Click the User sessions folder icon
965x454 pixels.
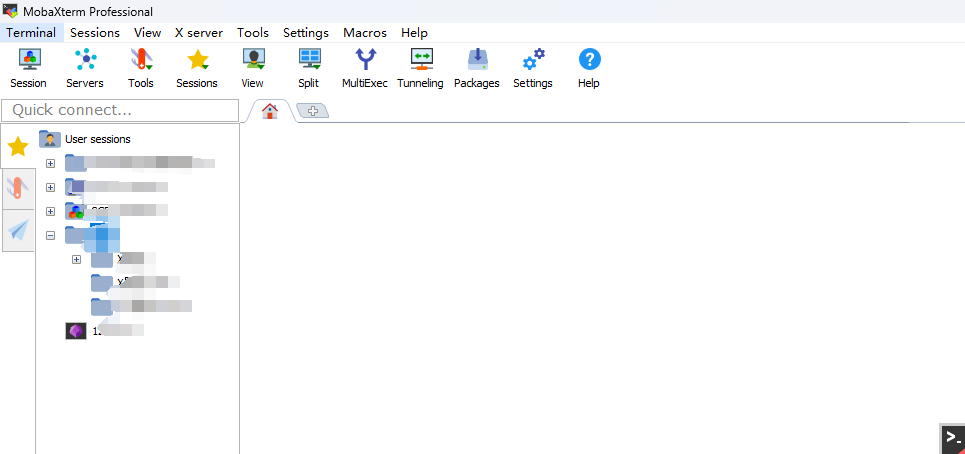tap(50, 139)
